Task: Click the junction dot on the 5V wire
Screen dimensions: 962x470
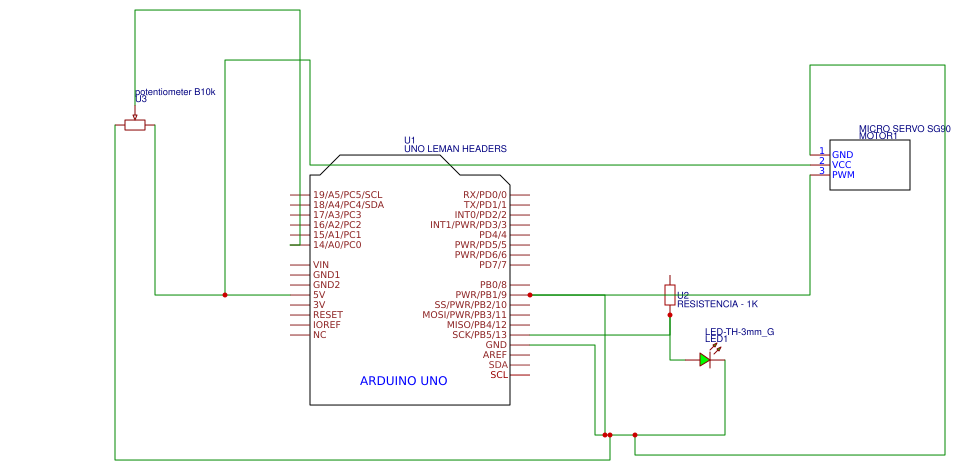Action: point(225,295)
